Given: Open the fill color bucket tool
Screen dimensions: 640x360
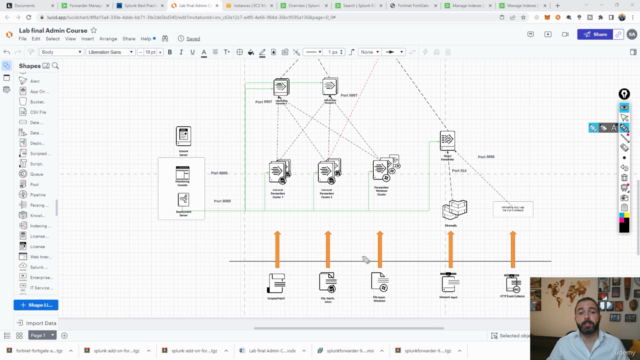Looking at the screenshot, I should (251, 52).
